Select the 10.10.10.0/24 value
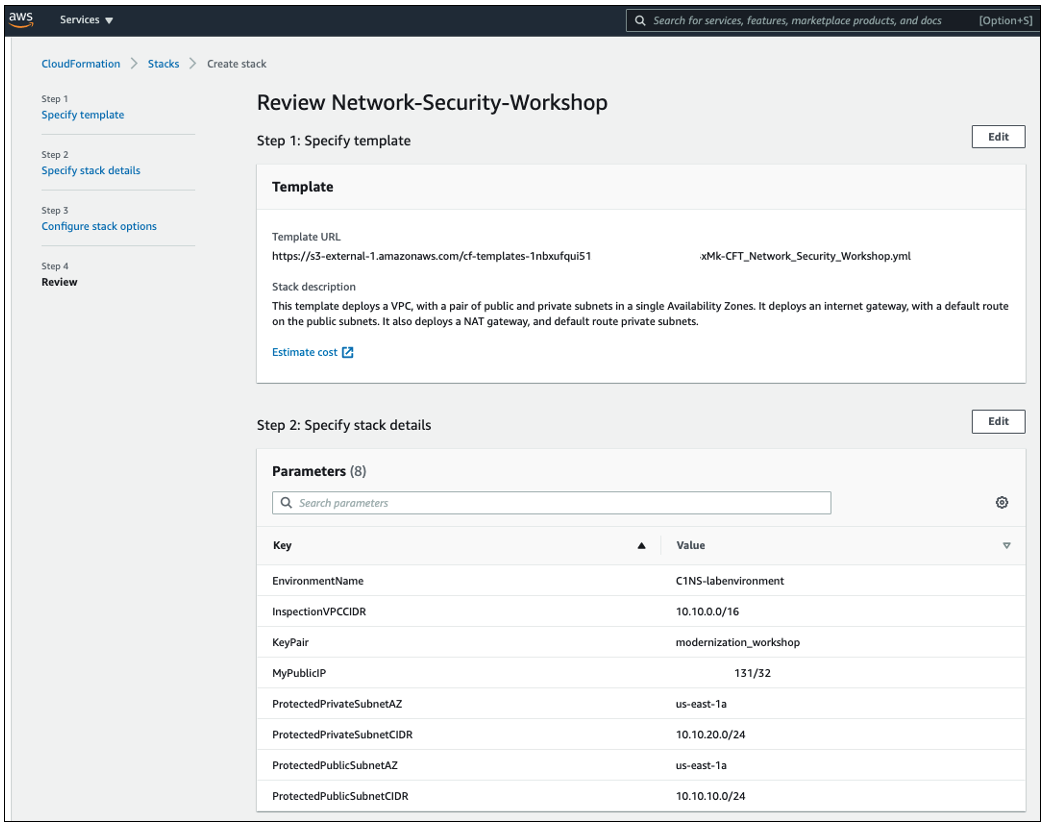Screen dimensions: 1045x827 point(710,796)
